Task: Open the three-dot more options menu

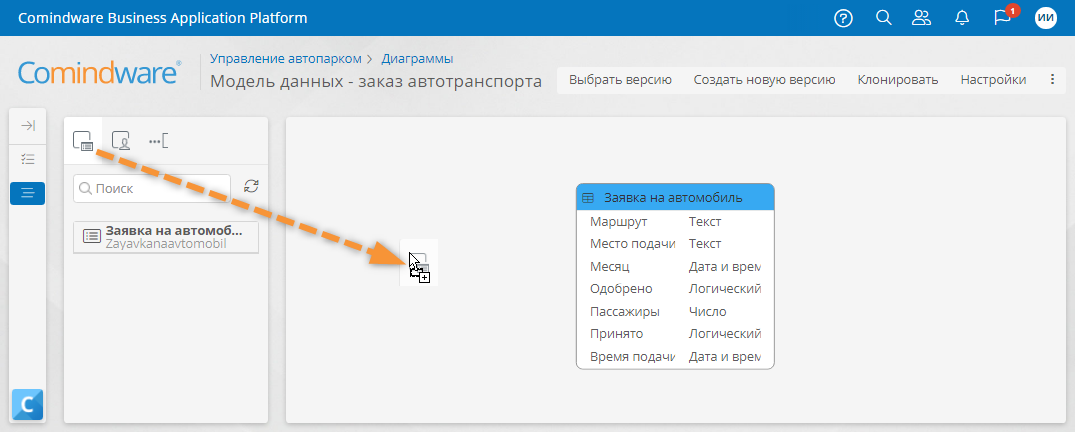Action: click(1053, 80)
